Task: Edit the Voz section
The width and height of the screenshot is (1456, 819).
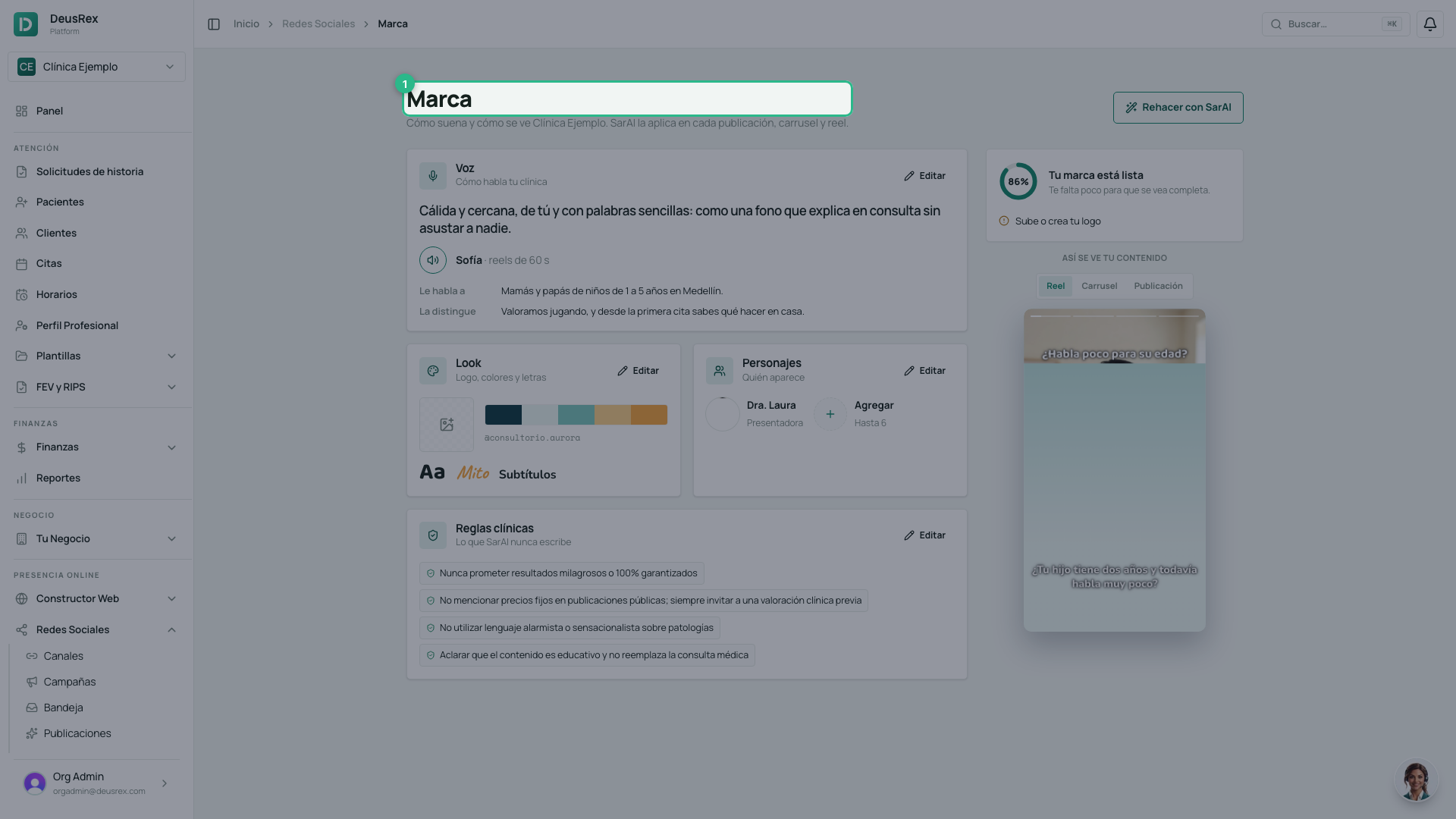Action: 924,176
